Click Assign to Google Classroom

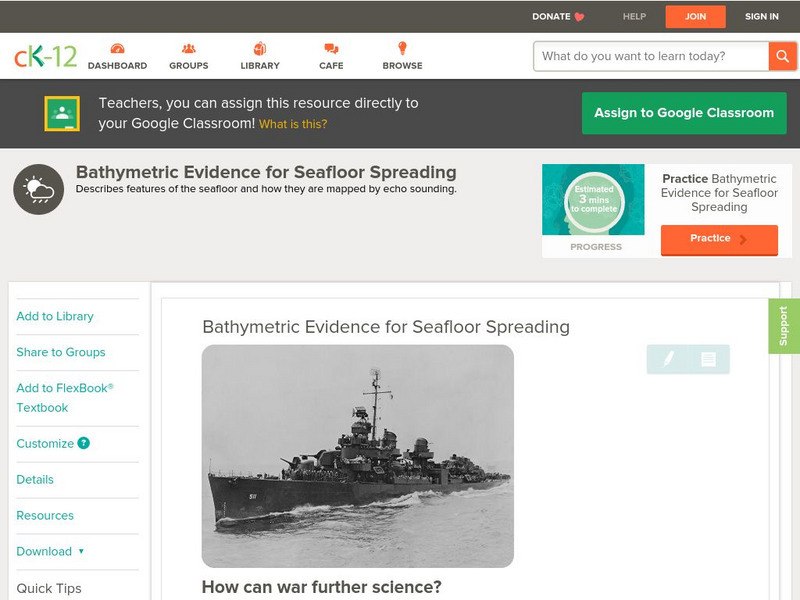click(684, 113)
